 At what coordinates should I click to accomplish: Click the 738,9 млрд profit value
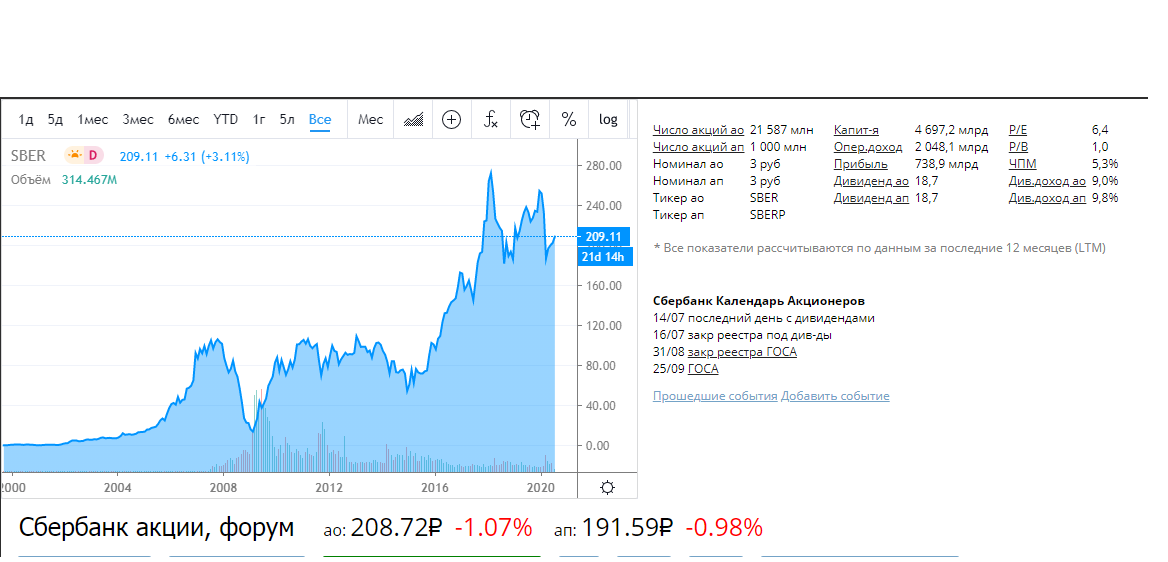[x=949, y=164]
